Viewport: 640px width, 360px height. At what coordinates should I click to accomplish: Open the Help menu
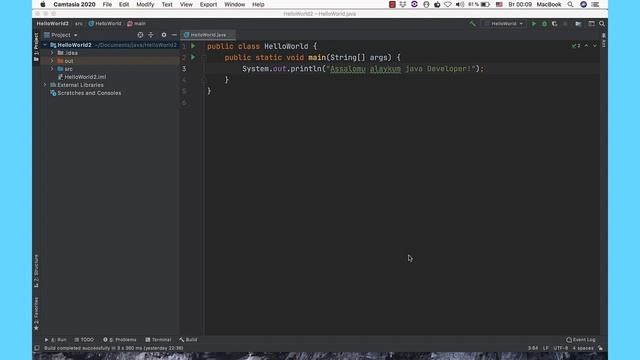coord(258,4)
